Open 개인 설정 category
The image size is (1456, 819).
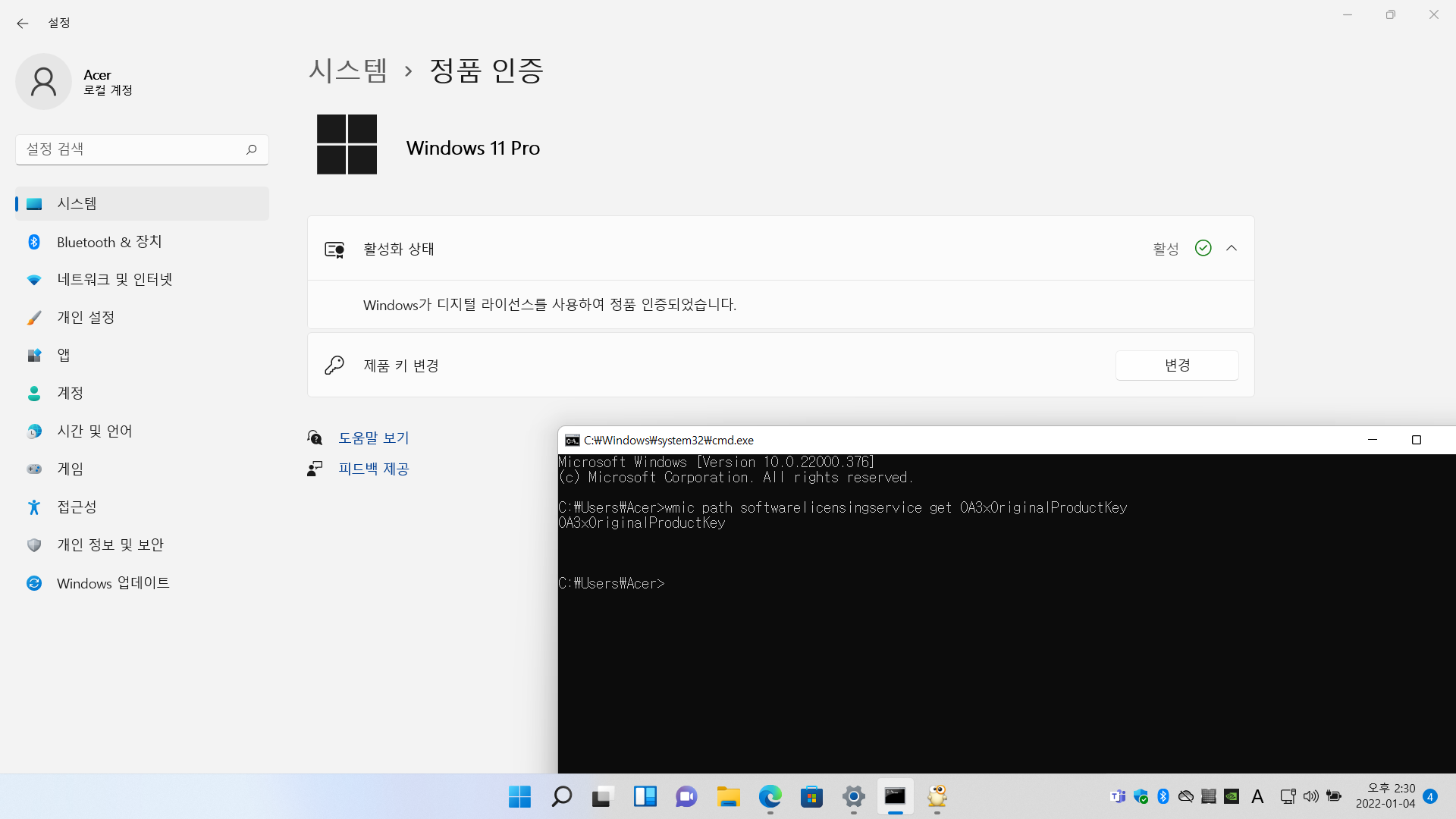pyautogui.click(x=142, y=318)
